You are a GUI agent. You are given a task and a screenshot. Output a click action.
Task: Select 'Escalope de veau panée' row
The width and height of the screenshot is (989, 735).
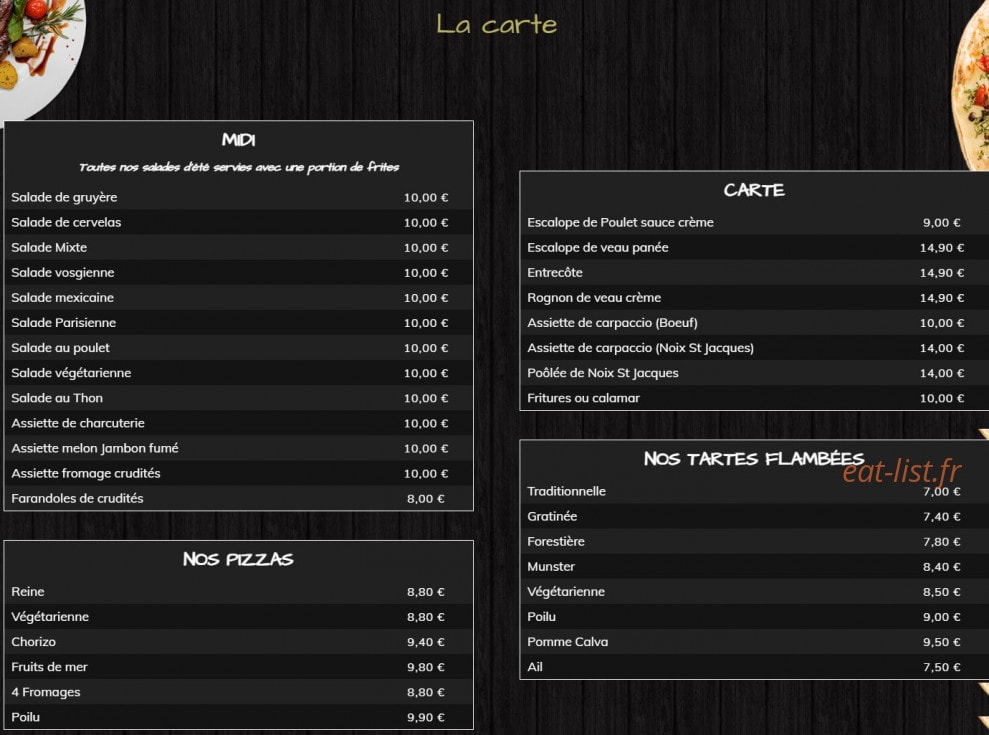[754, 247]
